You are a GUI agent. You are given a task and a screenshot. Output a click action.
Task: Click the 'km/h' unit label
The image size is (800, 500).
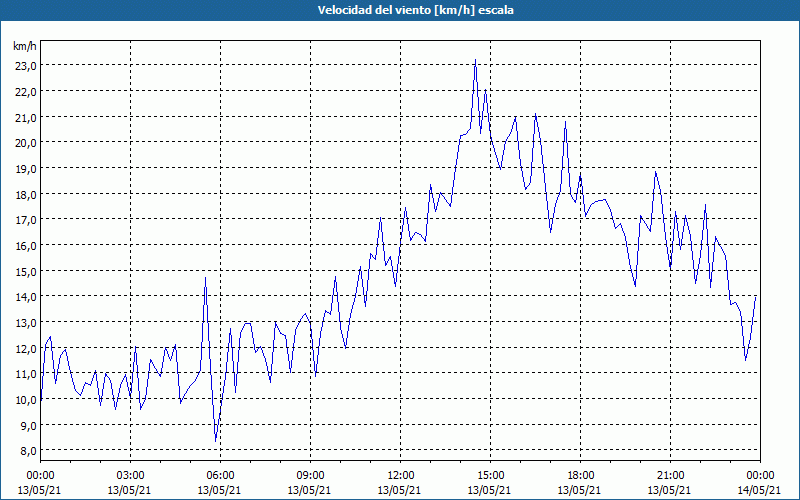(25, 46)
